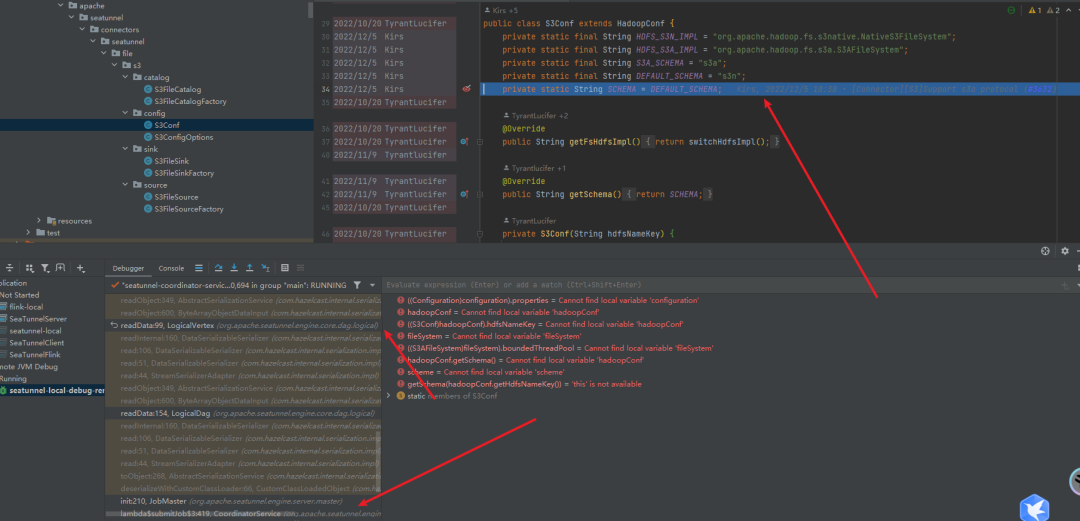The height and width of the screenshot is (521, 1080).
Task: Click next highlighted error up-arrow
Action: (x=1070, y=10)
